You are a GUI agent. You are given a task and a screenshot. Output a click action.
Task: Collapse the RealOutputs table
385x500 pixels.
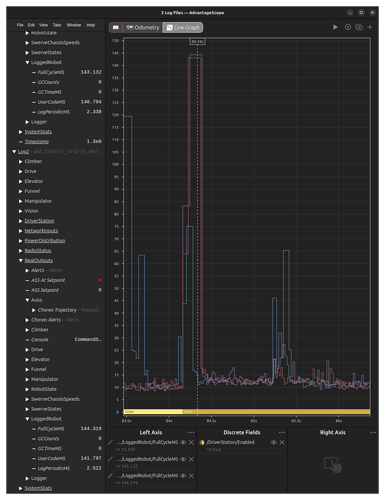pos(21,261)
